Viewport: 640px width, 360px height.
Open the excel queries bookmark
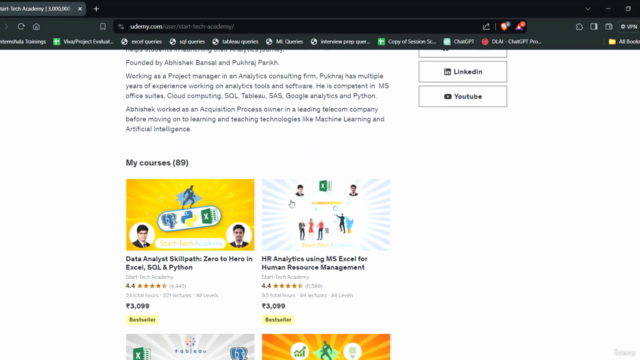point(142,42)
